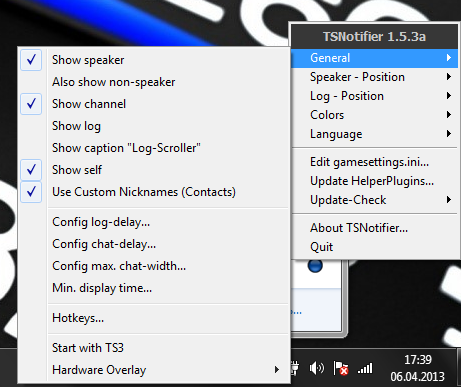Choose Edit gamesettings.ini

(x=374, y=162)
